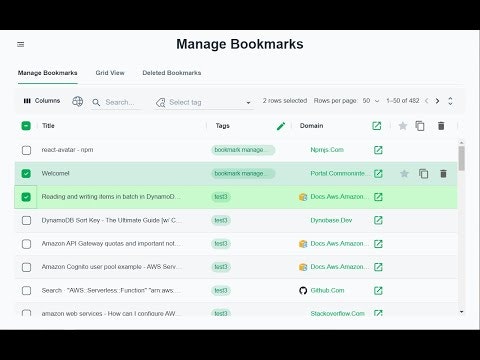Check the Amazon API Gateway quotas row checkbox
The height and width of the screenshot is (360, 480).
click(x=26, y=244)
